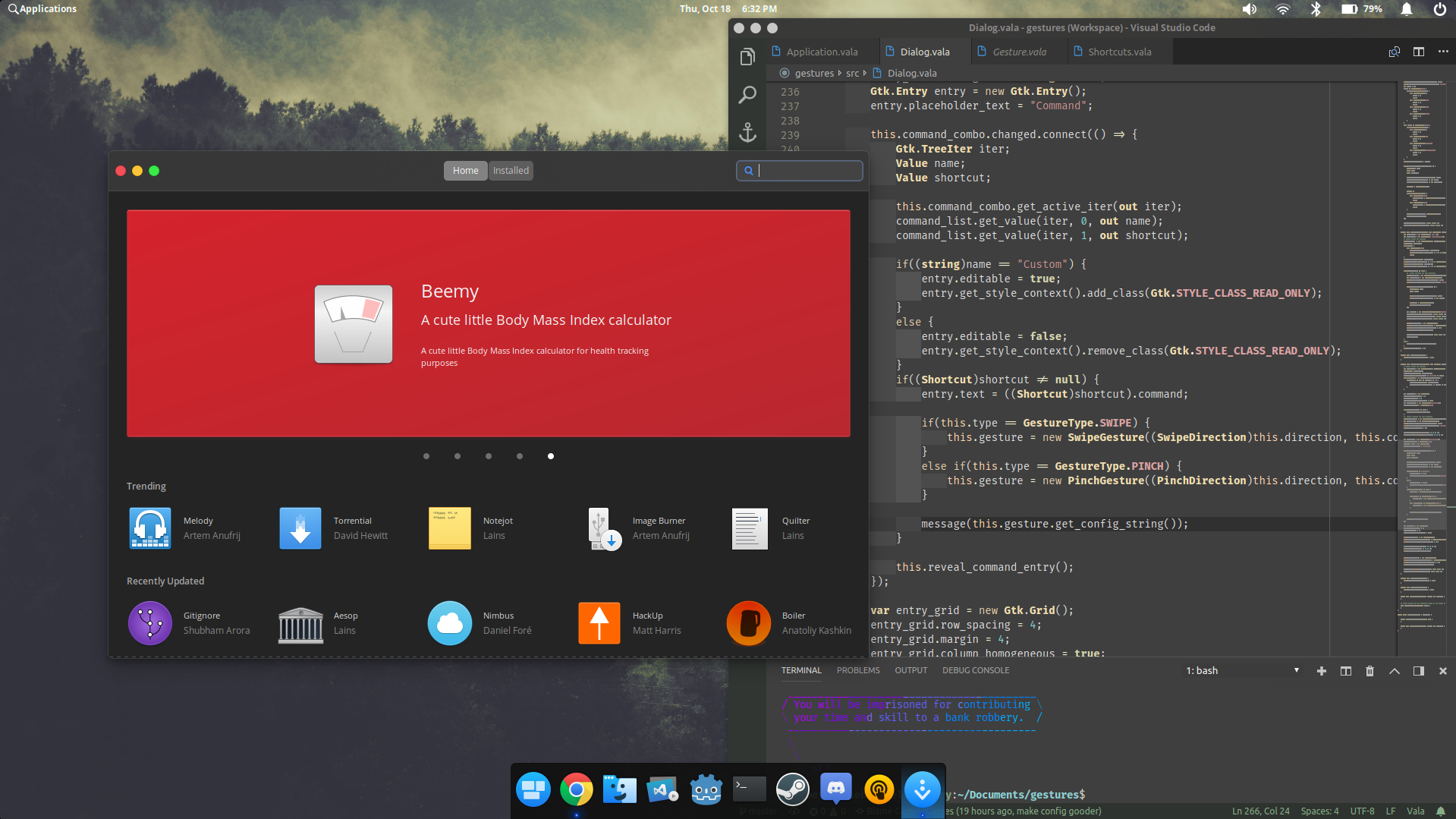Open the Melody app icon

click(149, 528)
